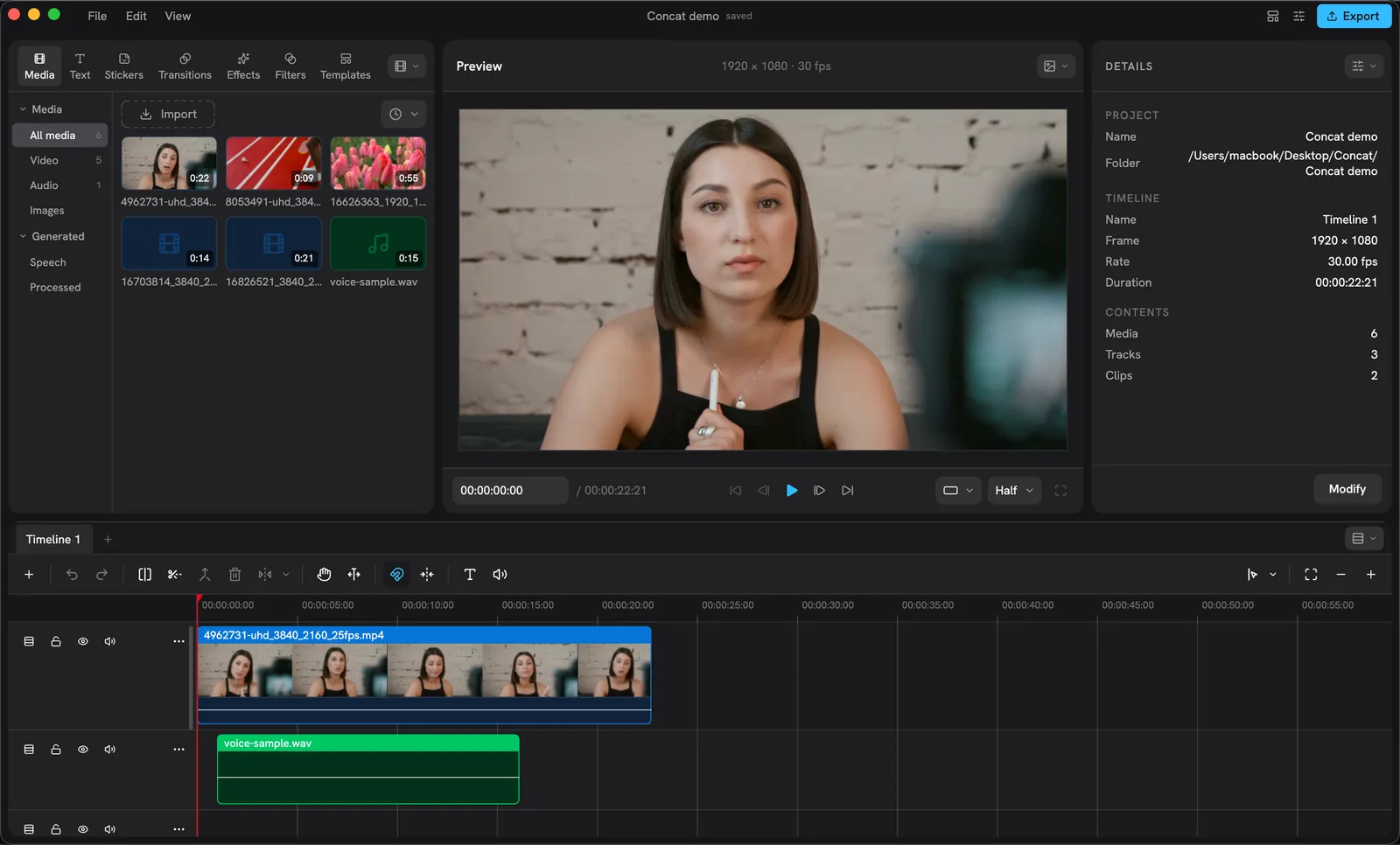The height and width of the screenshot is (845, 1400).
Task: Undo the last timeline action
Action: click(72, 575)
